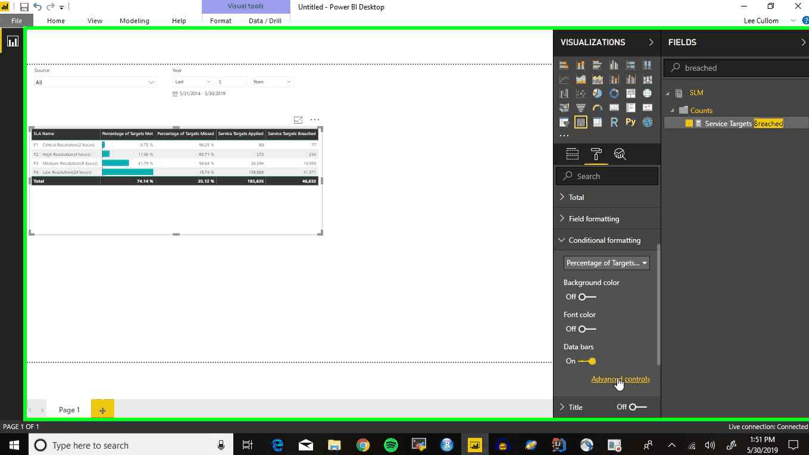Screen dimensions: 809x455
Task: Select the Treemap visual
Action: tap(630, 93)
